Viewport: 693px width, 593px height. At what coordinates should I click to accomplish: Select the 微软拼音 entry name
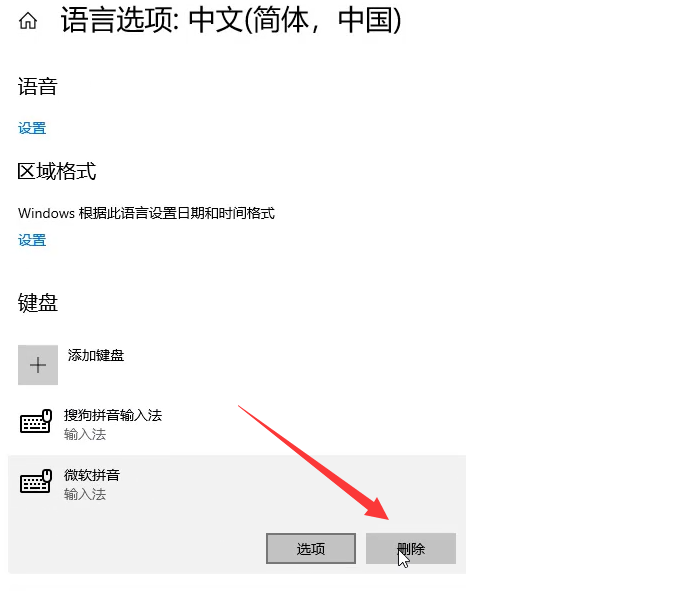click(92, 475)
